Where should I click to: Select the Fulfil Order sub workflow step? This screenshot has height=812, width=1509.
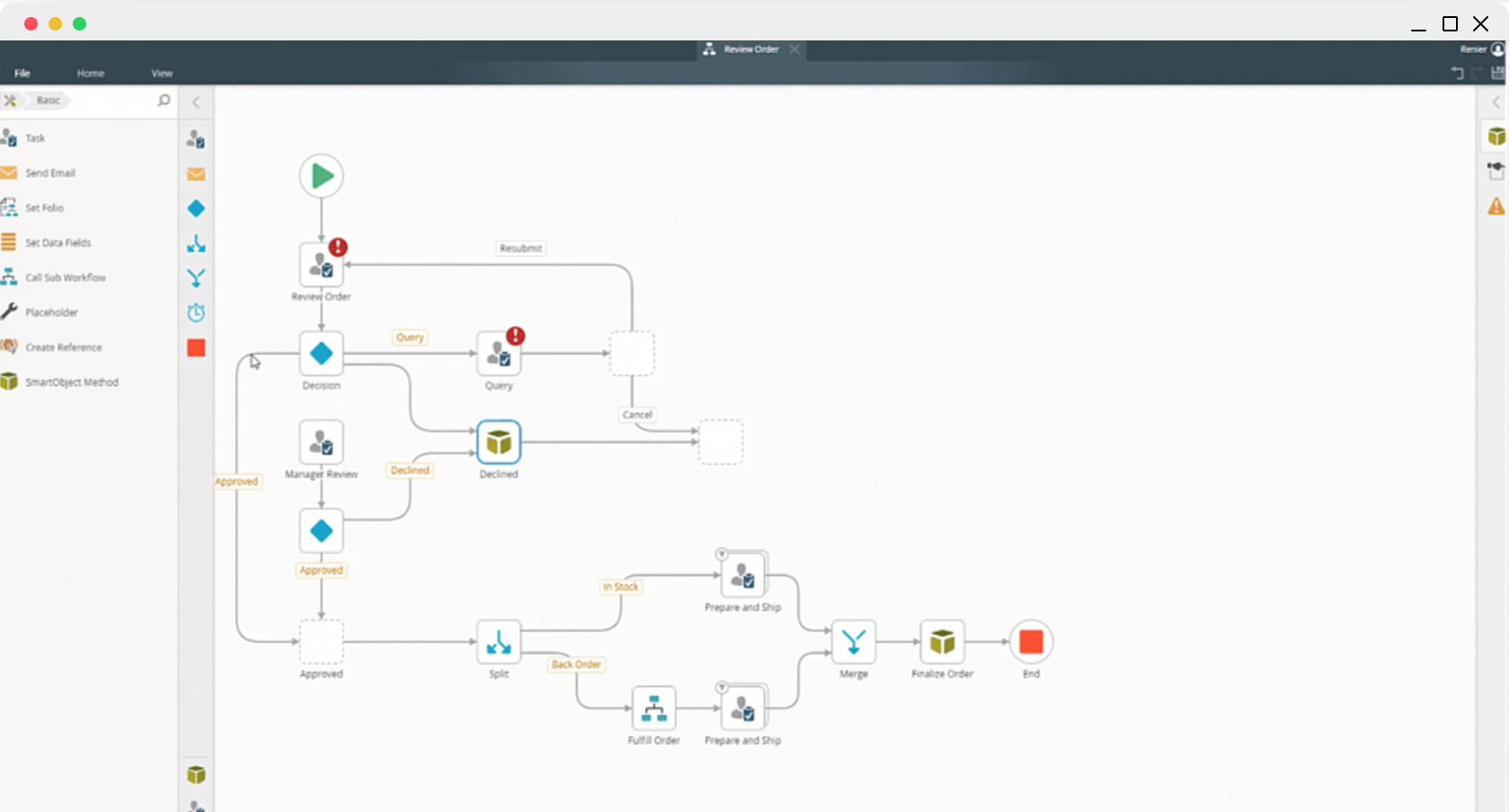coord(654,709)
